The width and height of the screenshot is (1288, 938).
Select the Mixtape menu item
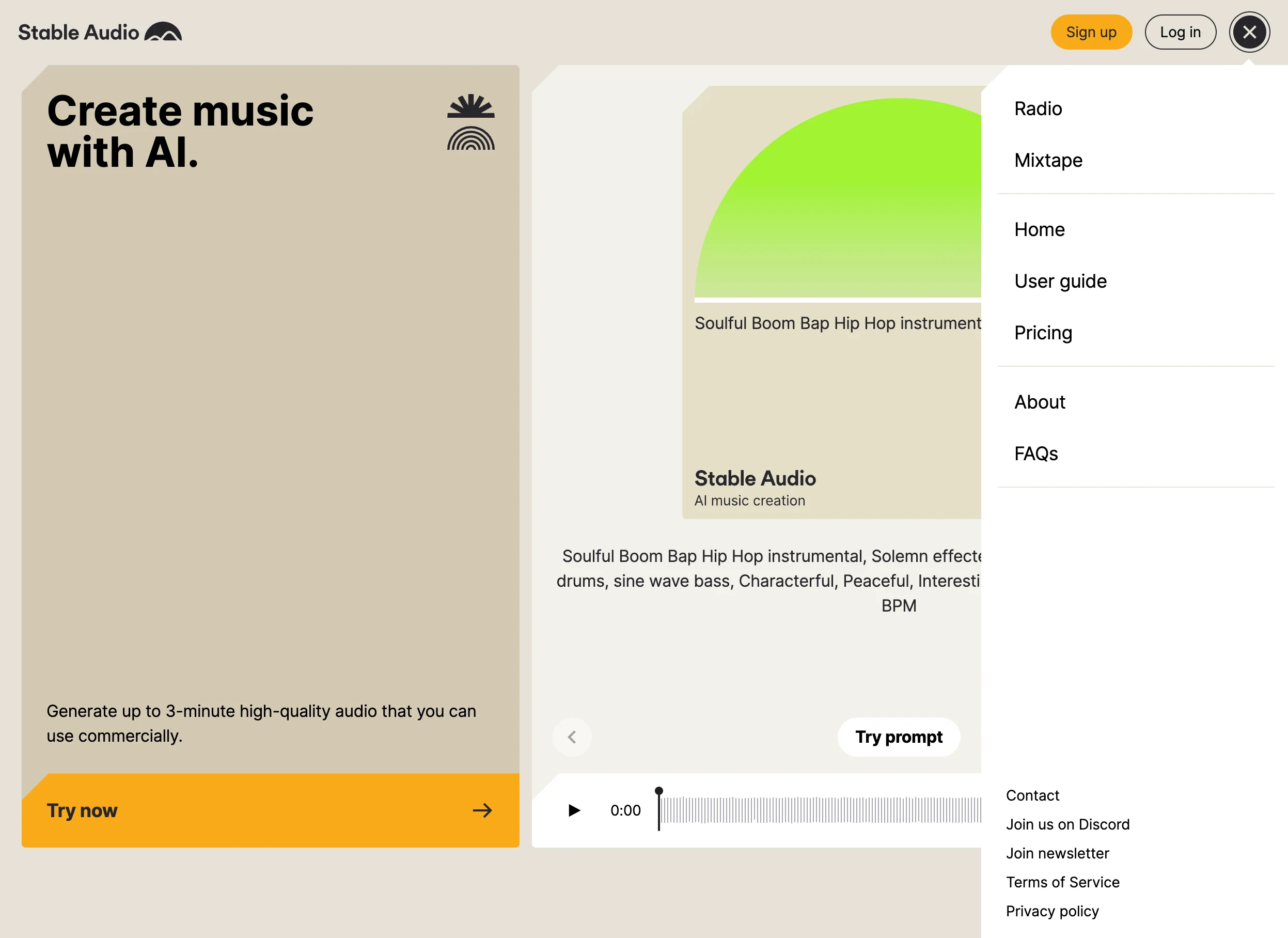pyautogui.click(x=1049, y=160)
